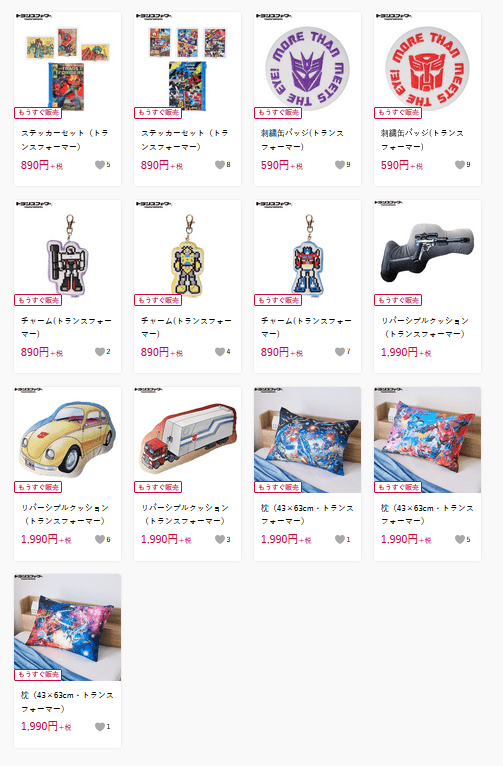Like the purple Decepticon embroidered badge

click(340, 165)
